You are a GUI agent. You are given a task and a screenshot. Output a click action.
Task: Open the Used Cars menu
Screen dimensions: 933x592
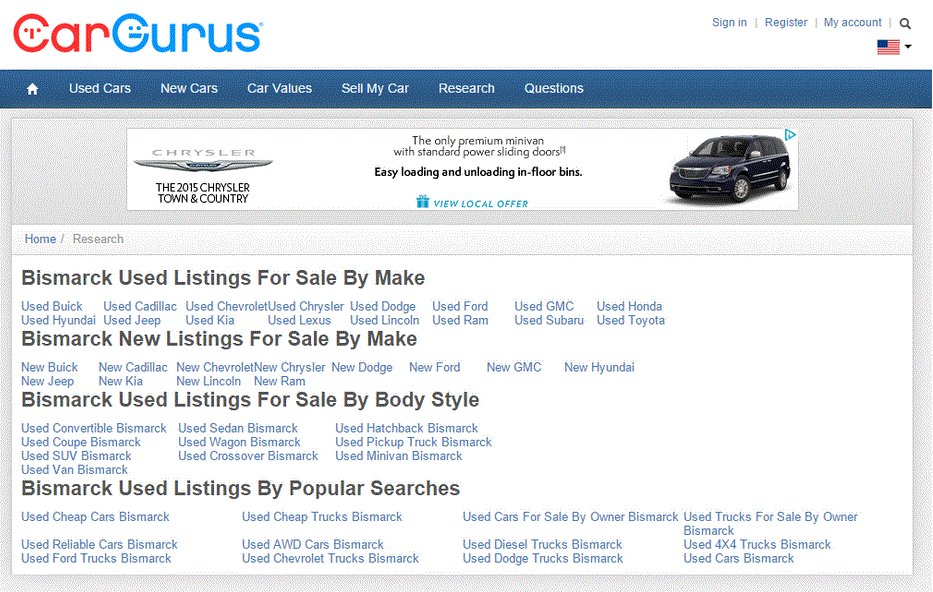[100, 89]
